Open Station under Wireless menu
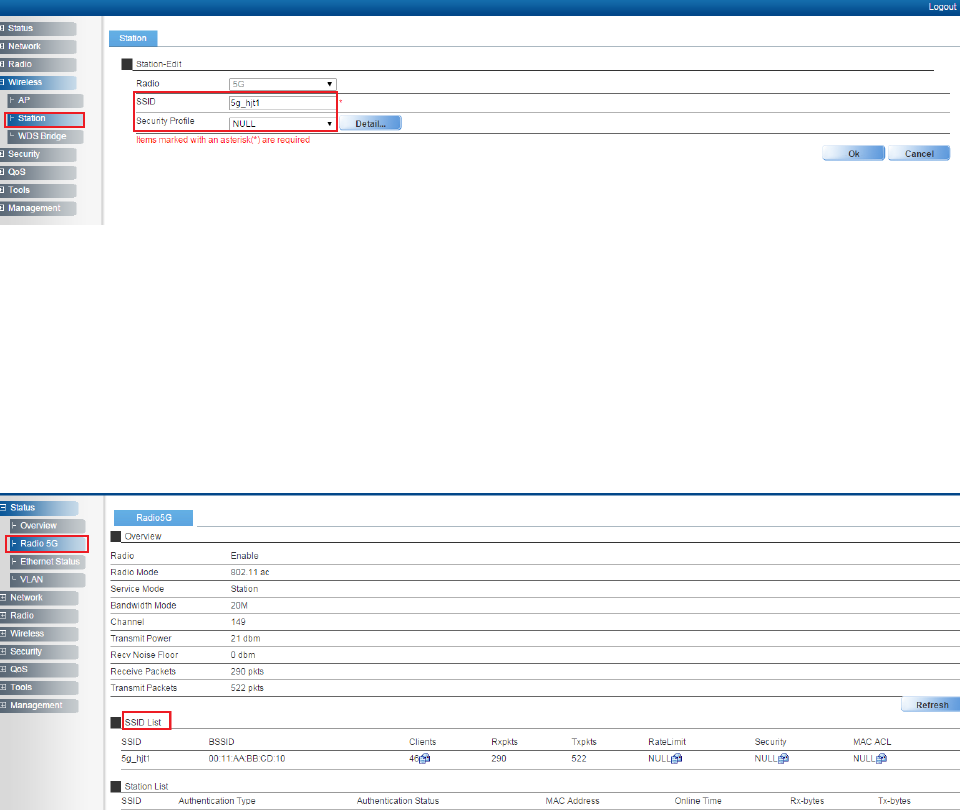This screenshot has width=960, height=810. [x=45, y=118]
